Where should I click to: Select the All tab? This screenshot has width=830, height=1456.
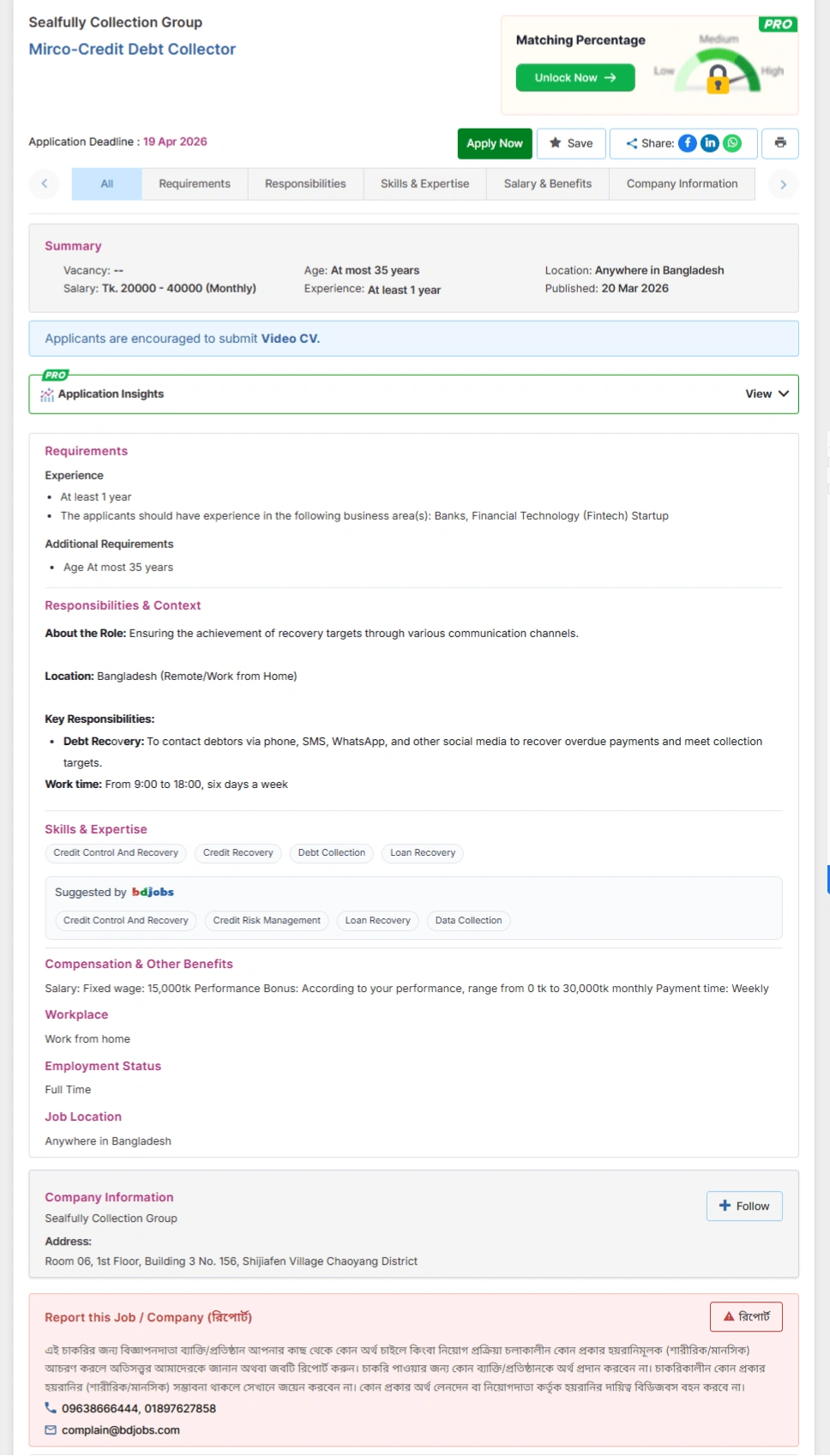coord(107,184)
